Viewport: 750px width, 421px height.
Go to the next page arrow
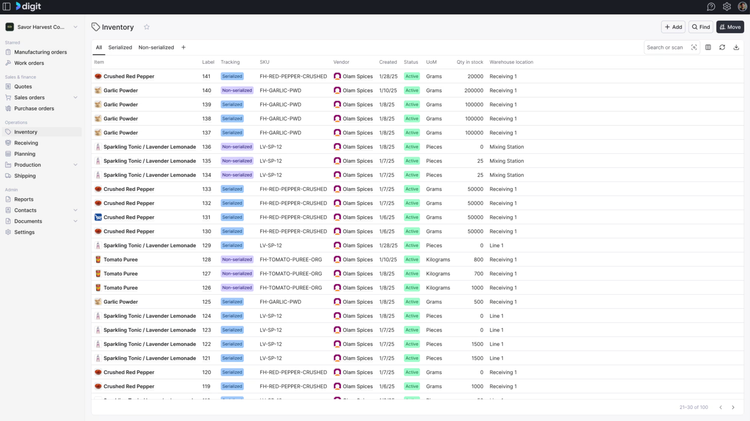point(733,407)
